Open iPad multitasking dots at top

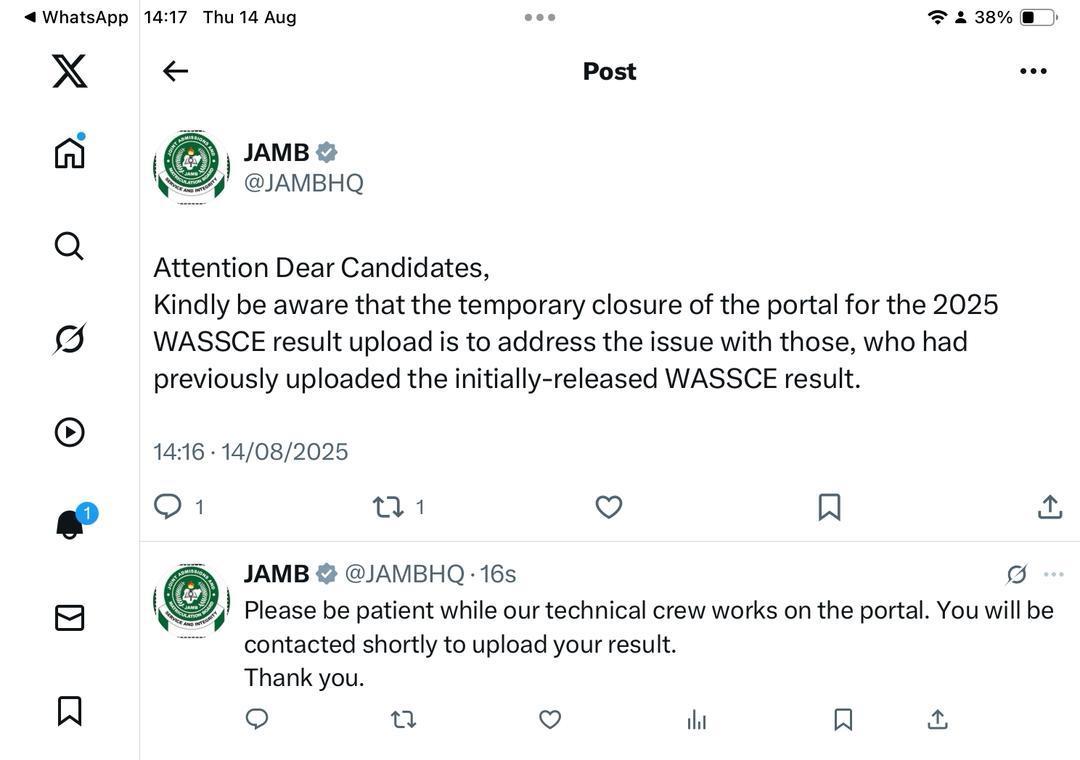(x=540, y=17)
